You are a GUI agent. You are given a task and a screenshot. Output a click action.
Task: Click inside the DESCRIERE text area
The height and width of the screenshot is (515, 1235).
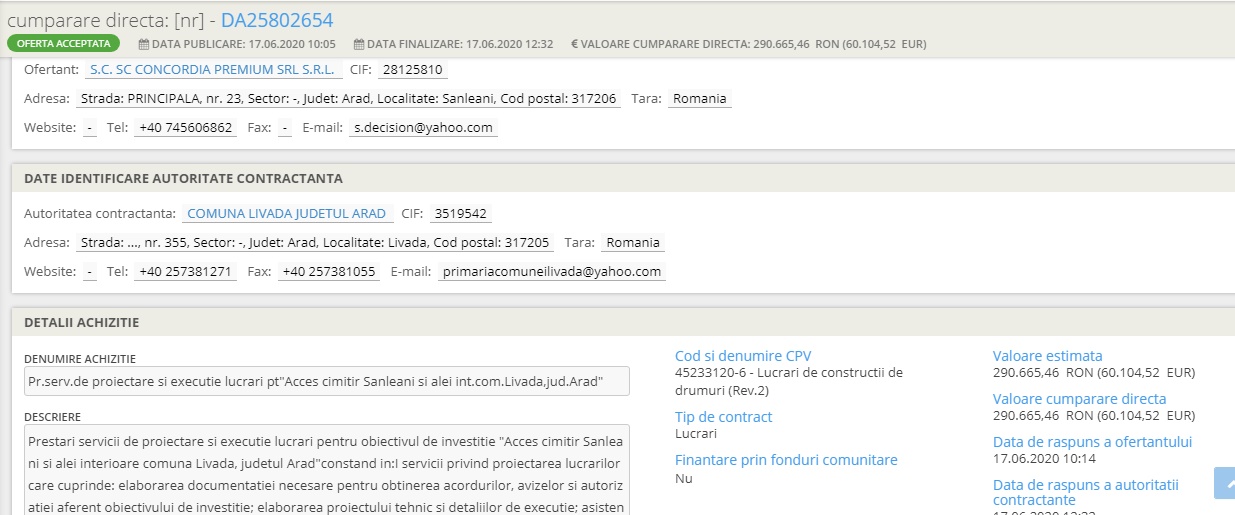click(327, 470)
